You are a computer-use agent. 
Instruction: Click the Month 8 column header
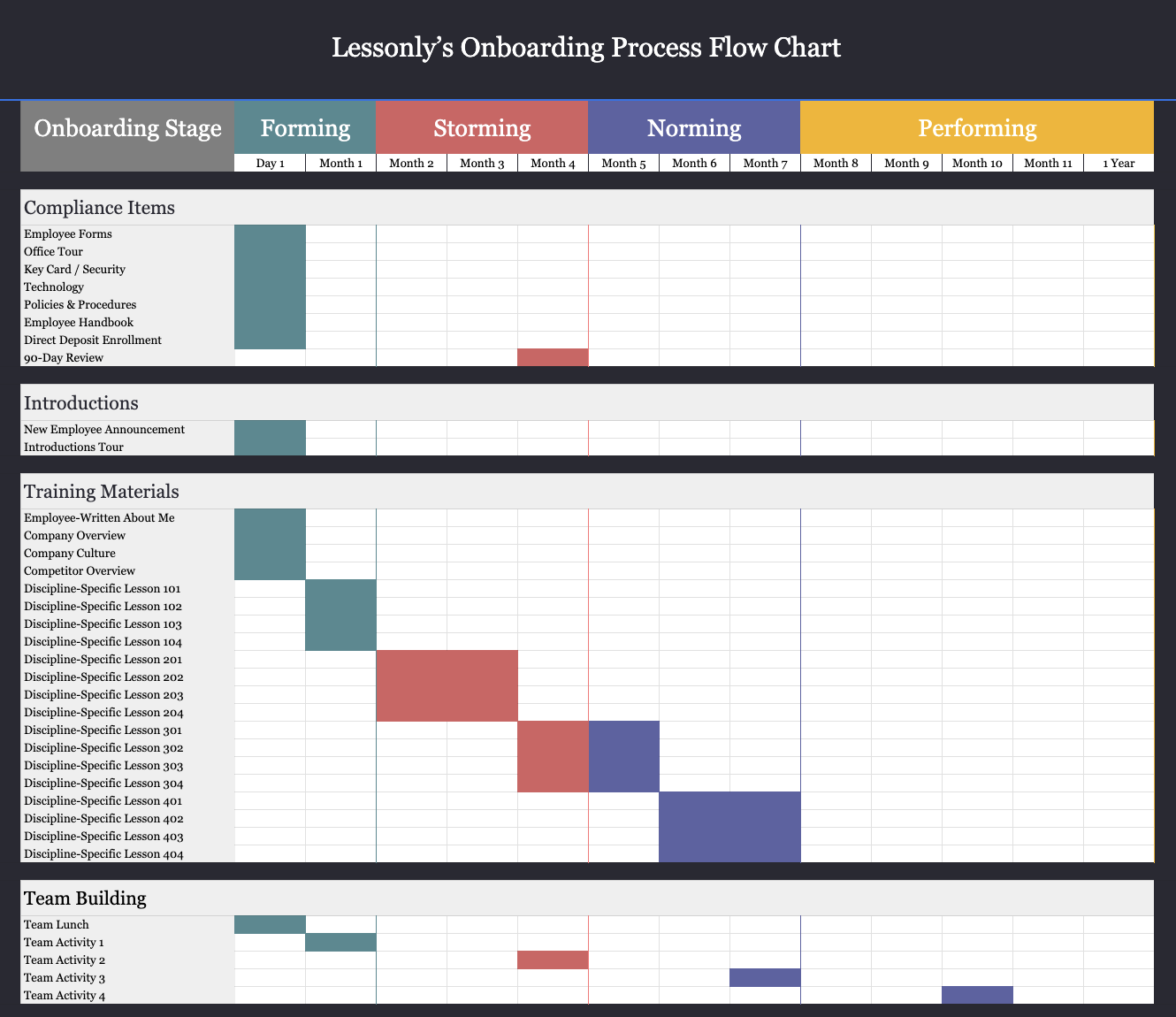click(836, 163)
